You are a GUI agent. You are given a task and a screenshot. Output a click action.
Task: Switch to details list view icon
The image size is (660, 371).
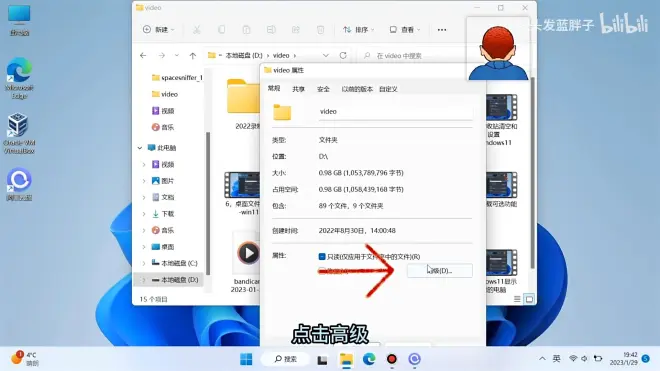(517, 299)
